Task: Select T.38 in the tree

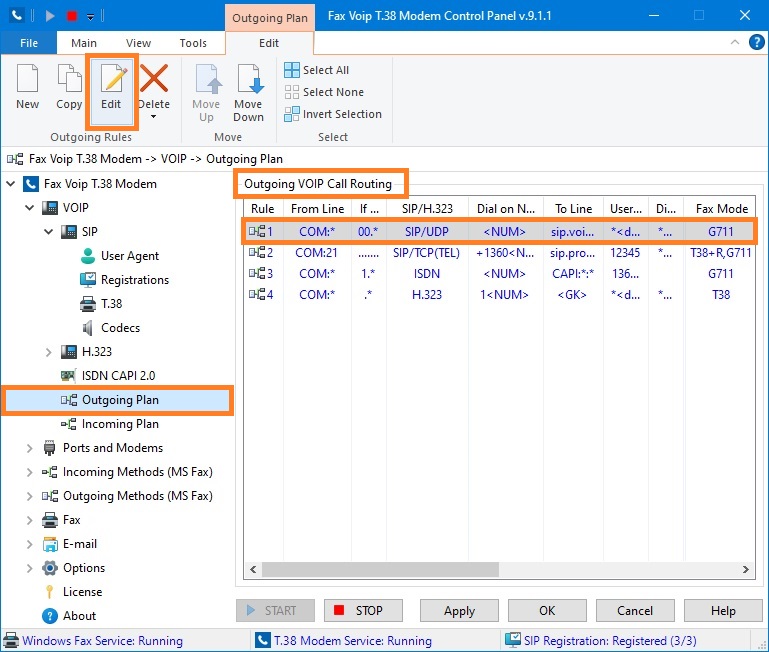Action: pos(111,304)
